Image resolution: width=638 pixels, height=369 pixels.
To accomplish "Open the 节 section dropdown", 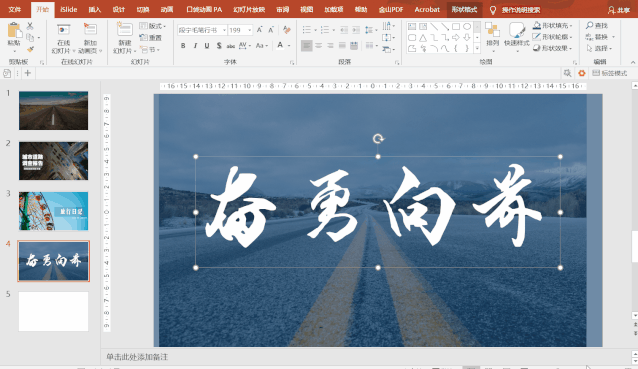I will tap(150, 50).
